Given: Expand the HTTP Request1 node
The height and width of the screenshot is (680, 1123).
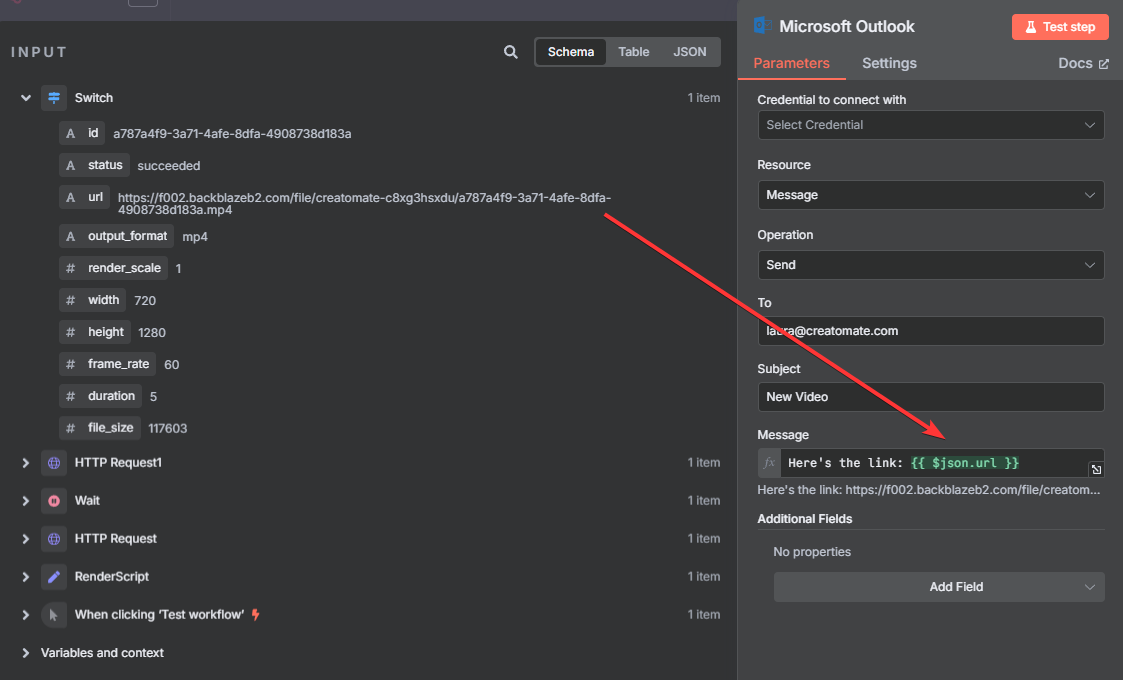Looking at the screenshot, I should [26, 463].
